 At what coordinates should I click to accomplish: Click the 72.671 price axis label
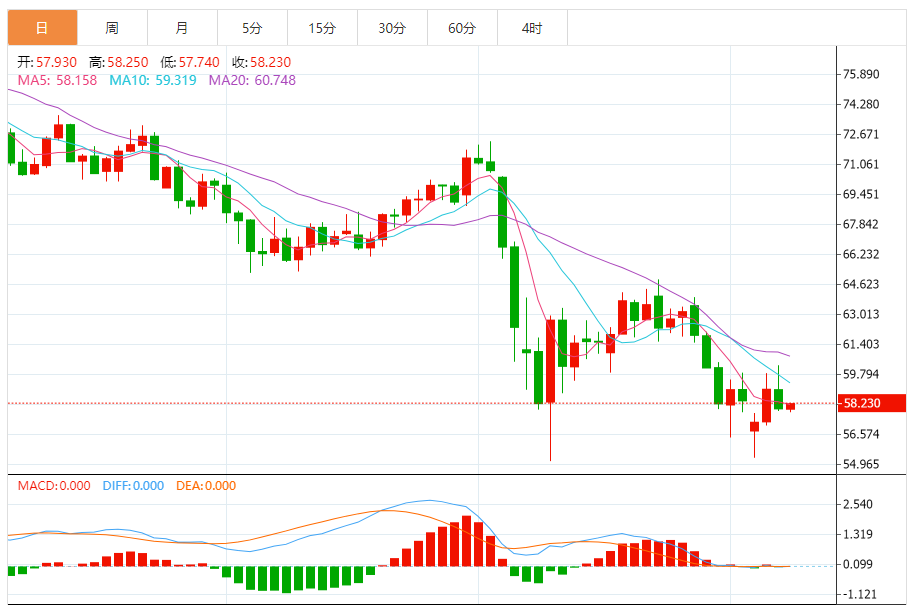click(861, 134)
